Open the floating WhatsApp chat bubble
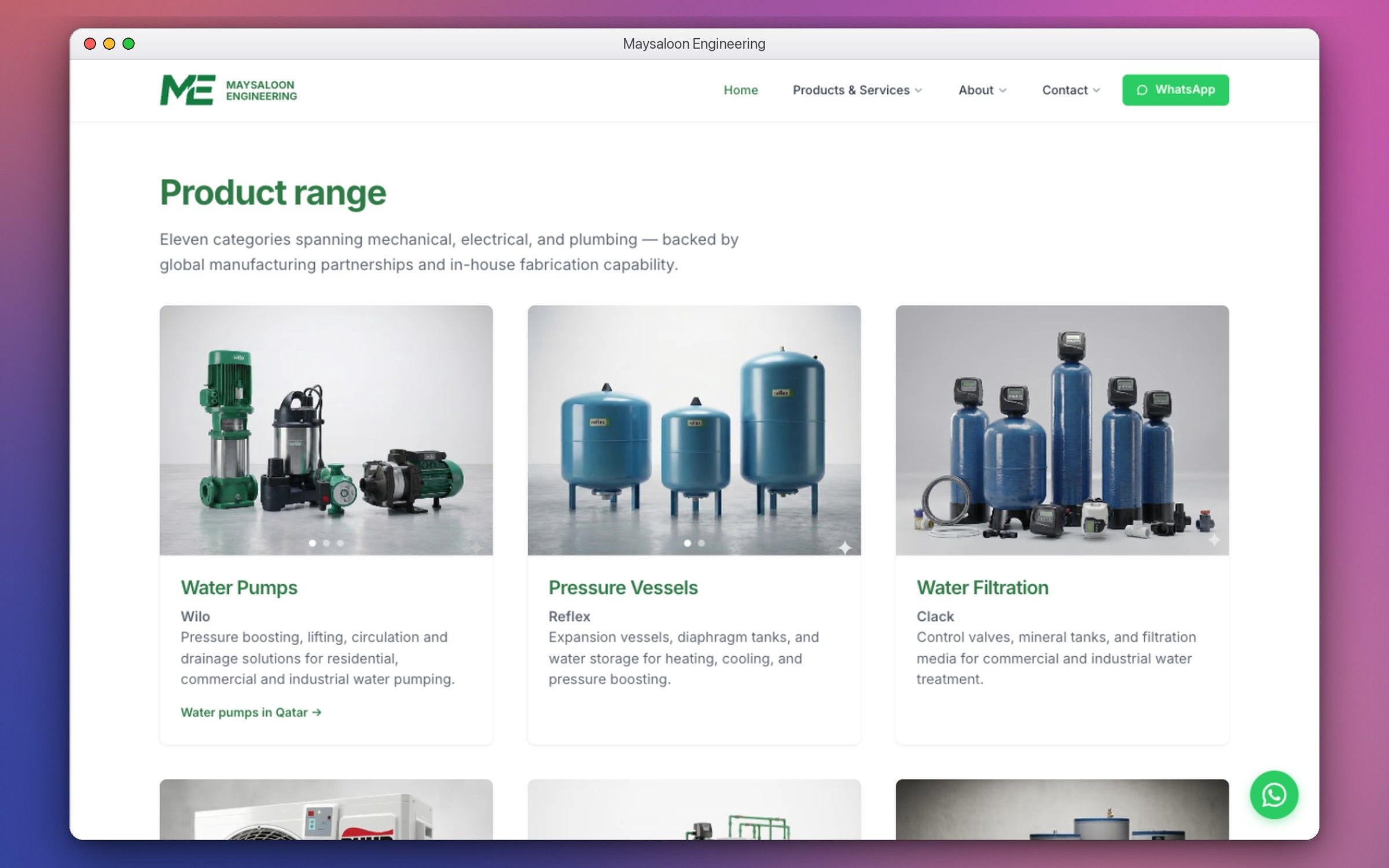 click(1274, 795)
